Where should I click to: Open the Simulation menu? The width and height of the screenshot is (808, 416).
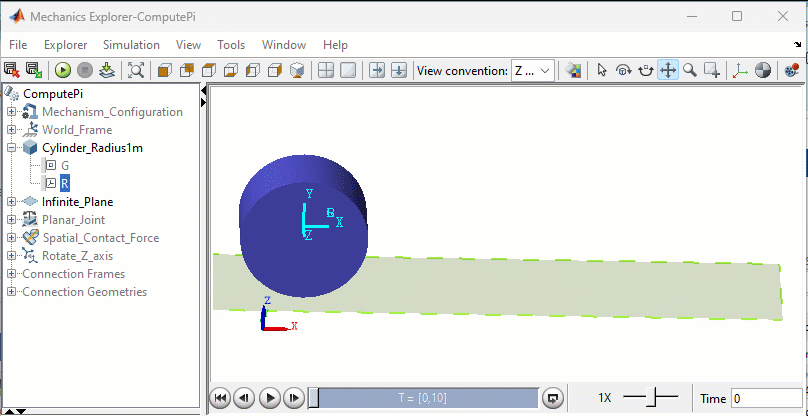pyautogui.click(x=131, y=45)
